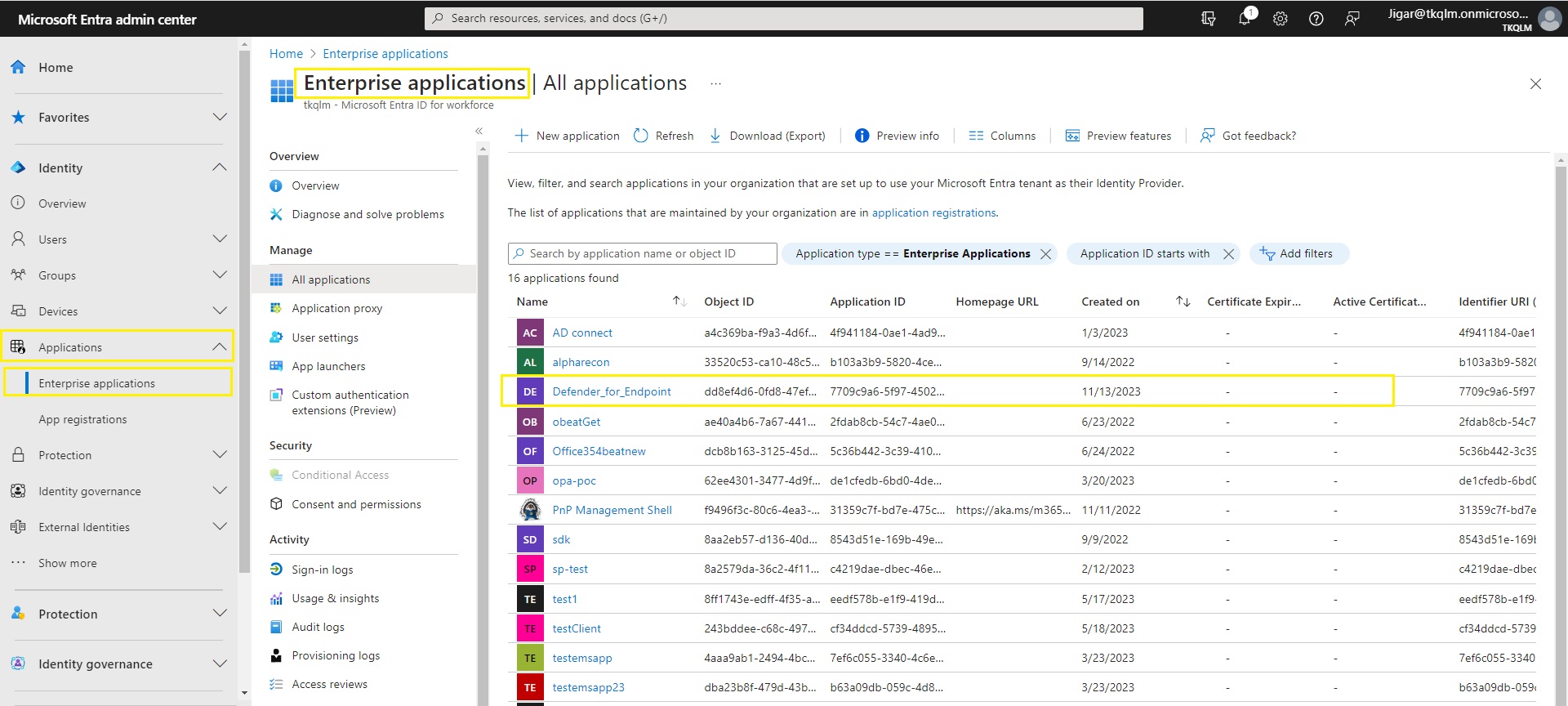Click the AC icon for AD connect
This screenshot has width=1568, height=706.
[x=530, y=333]
